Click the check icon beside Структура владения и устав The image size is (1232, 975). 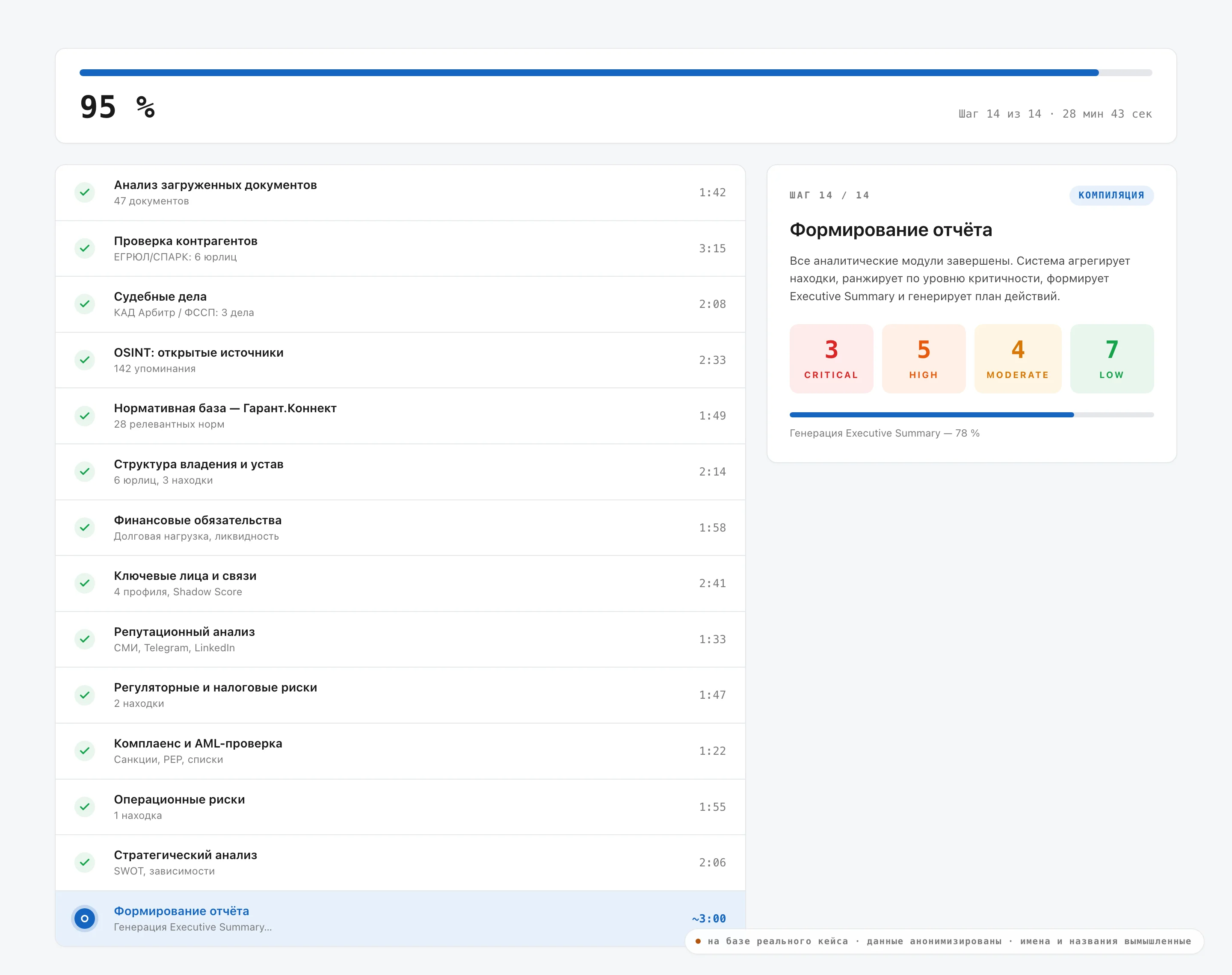(85, 472)
